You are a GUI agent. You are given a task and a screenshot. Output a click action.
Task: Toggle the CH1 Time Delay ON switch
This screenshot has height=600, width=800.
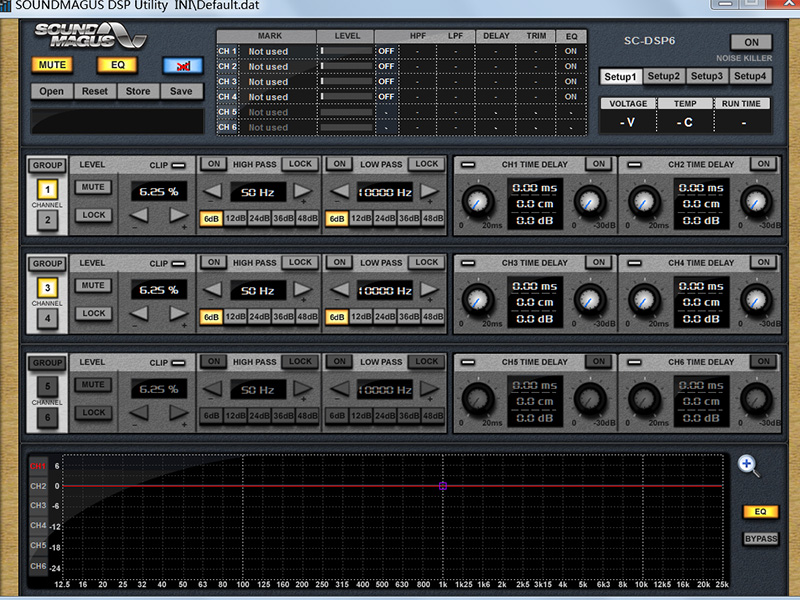(x=598, y=164)
